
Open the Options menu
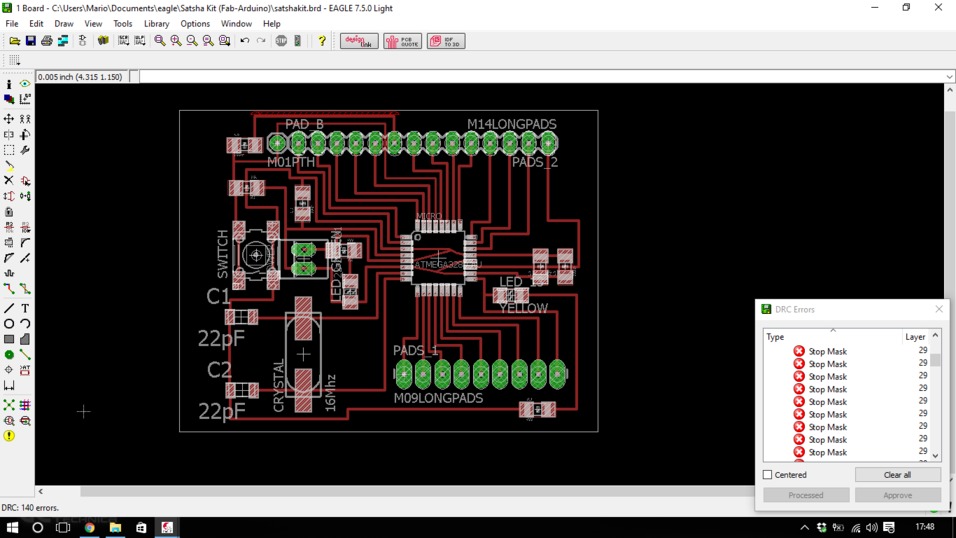point(195,24)
